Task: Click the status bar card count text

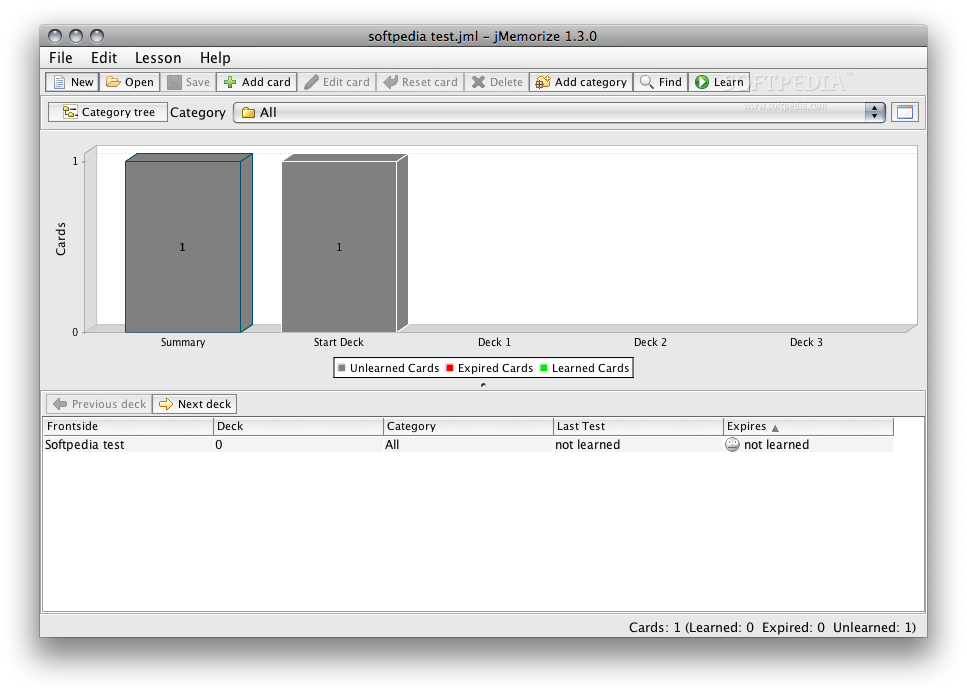Action: [772, 628]
